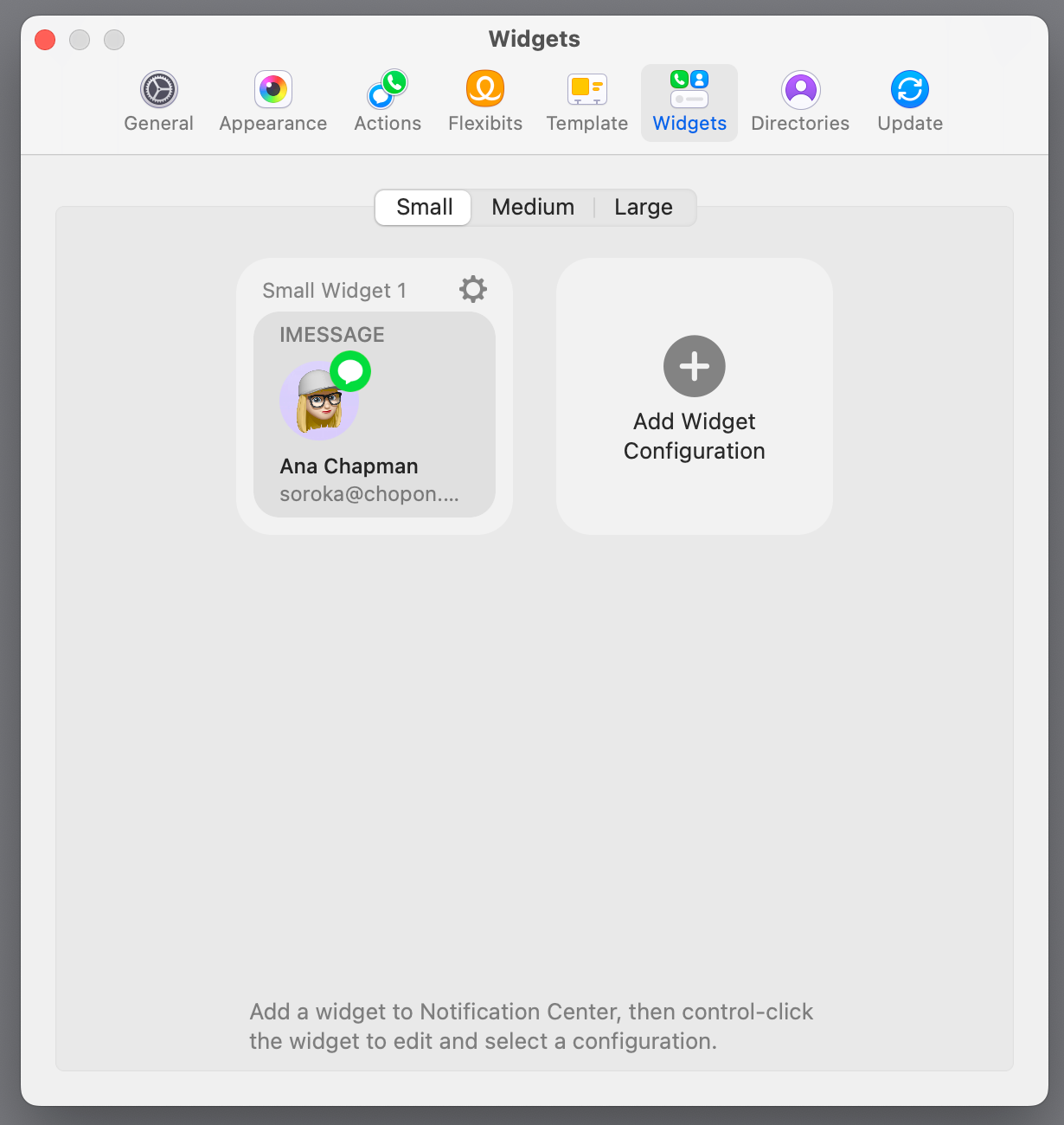Open the Template preferences pane

(x=587, y=102)
